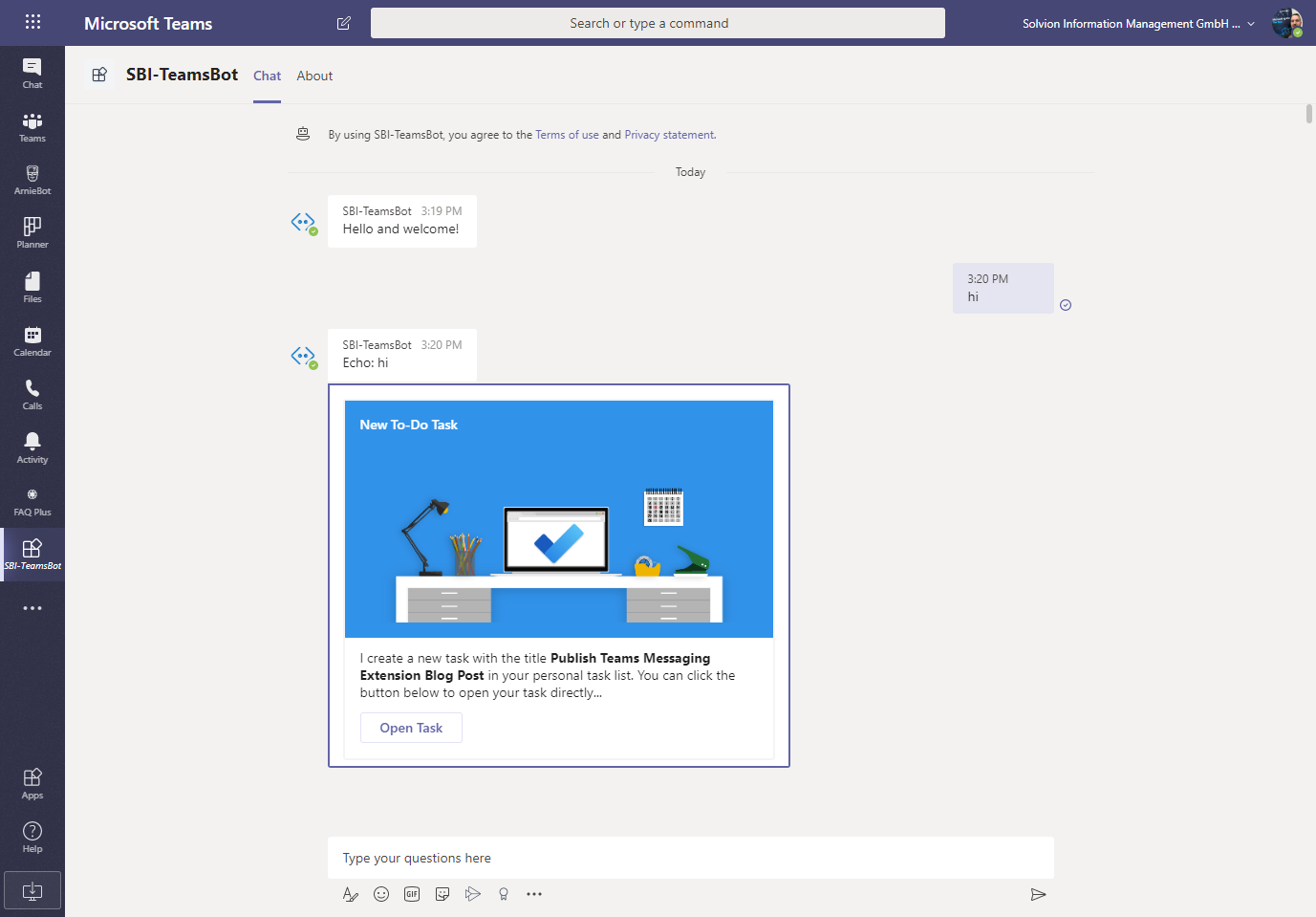Open the Calendar
The width and height of the screenshot is (1316, 917).
(x=32, y=340)
